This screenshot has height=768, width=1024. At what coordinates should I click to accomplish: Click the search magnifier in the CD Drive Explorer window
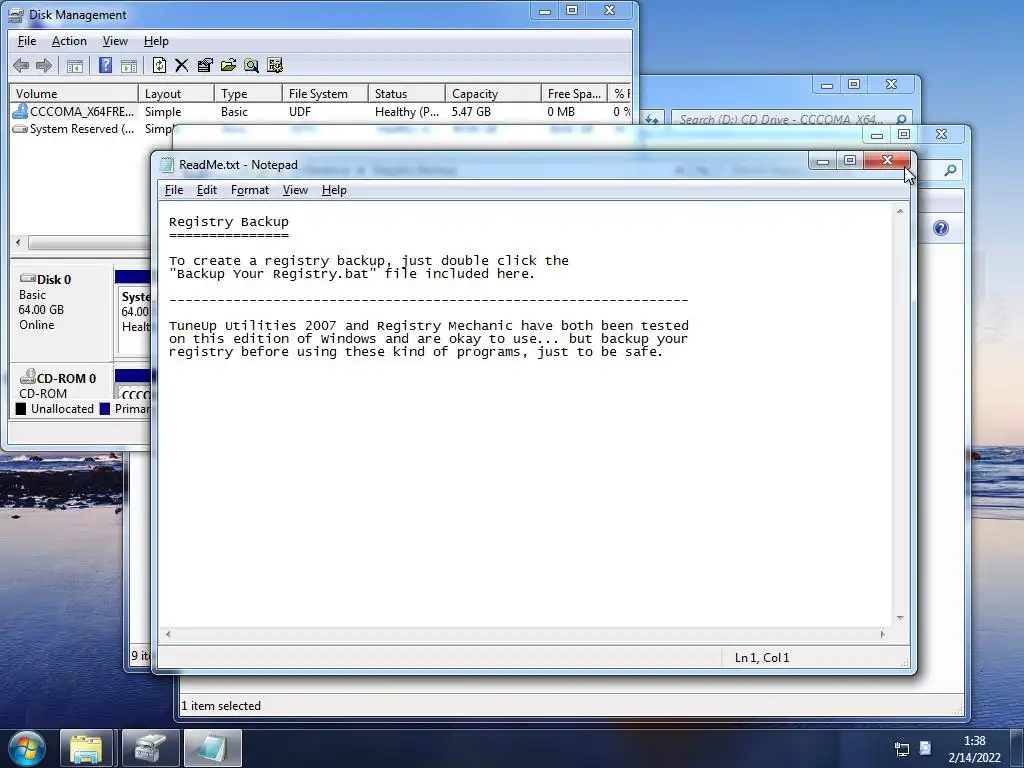click(901, 120)
